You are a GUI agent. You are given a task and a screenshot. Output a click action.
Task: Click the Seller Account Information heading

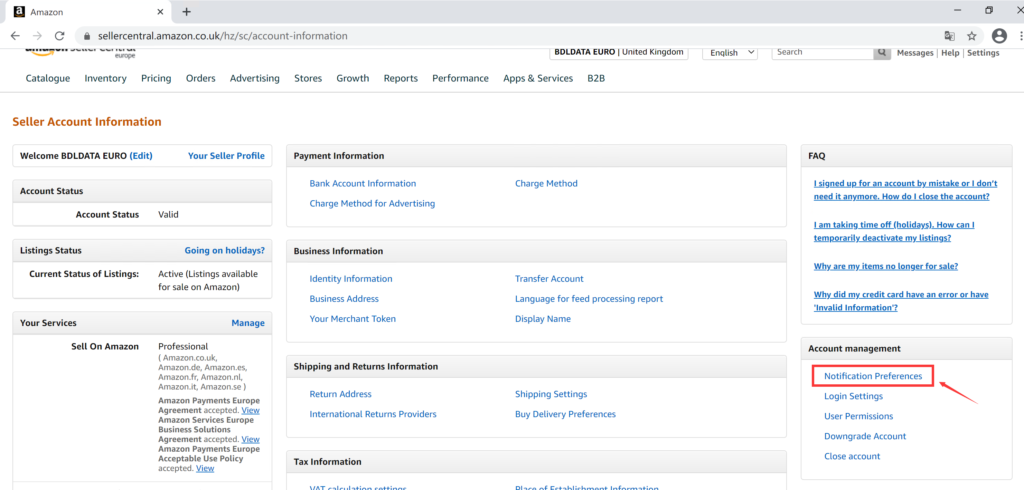click(87, 122)
